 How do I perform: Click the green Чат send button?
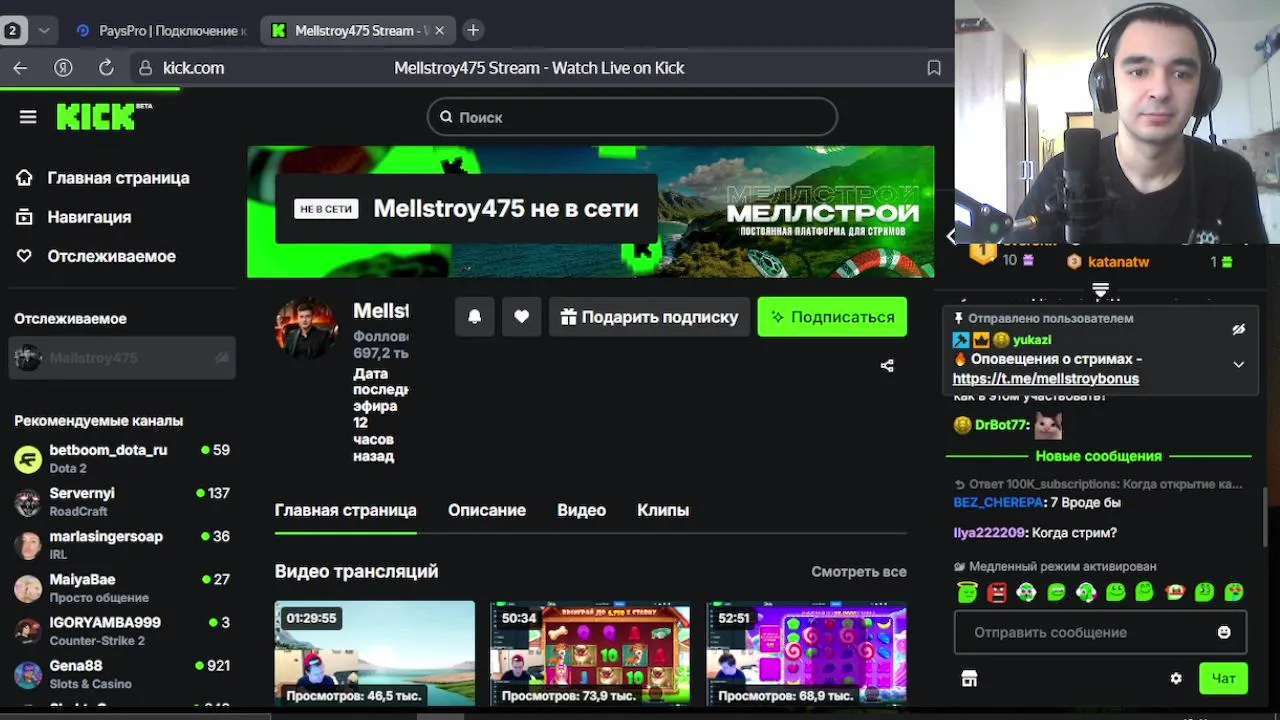1224,678
